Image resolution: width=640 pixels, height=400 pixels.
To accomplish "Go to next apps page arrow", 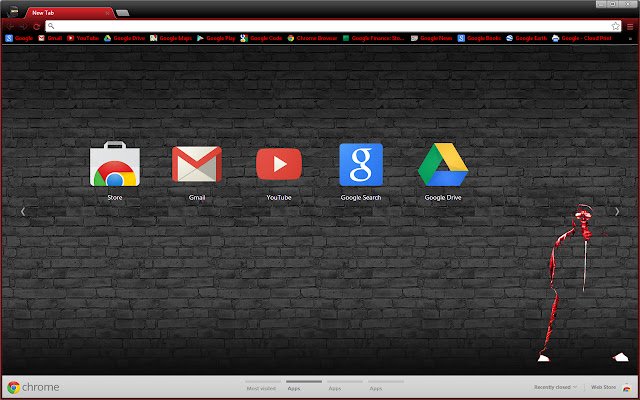I will coord(617,211).
